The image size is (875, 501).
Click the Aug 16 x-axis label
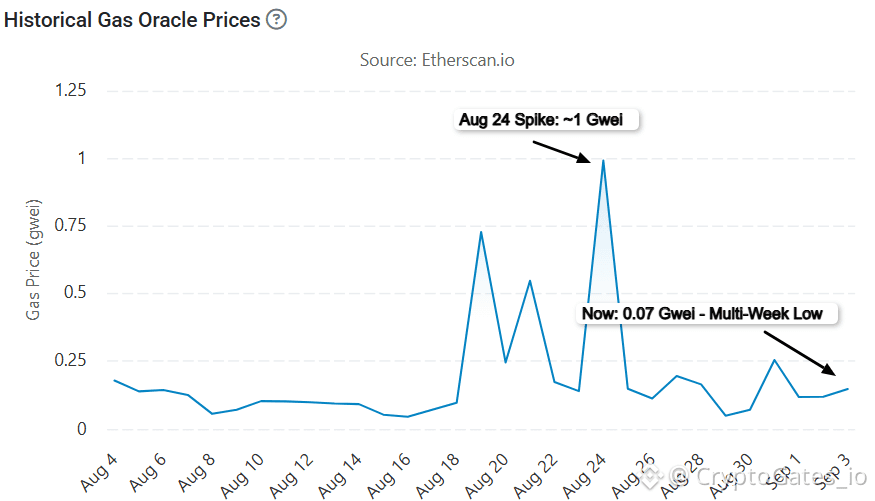(390, 475)
